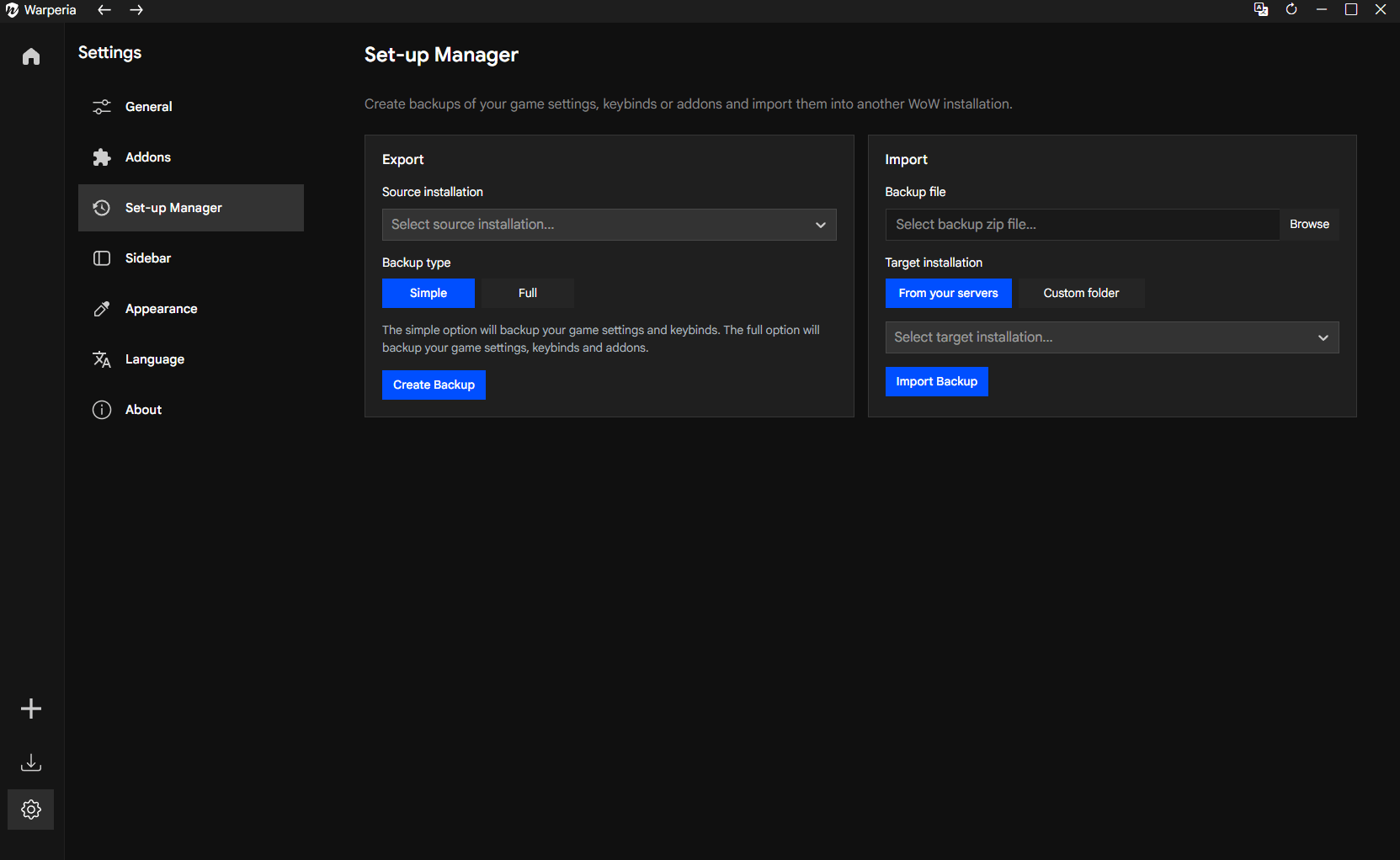Click the plus add icon in sidebar
Screen dimensions: 1400x860
click(31, 709)
